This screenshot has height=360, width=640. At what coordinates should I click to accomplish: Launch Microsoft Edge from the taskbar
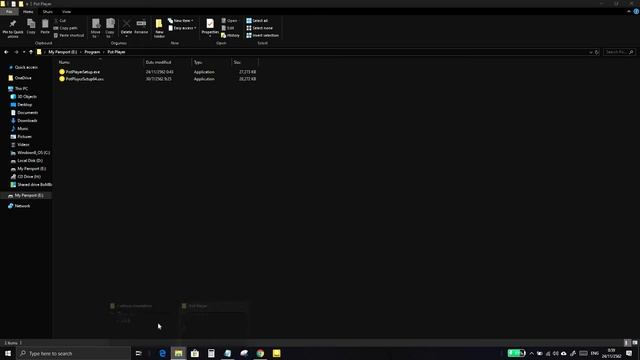click(x=162, y=353)
